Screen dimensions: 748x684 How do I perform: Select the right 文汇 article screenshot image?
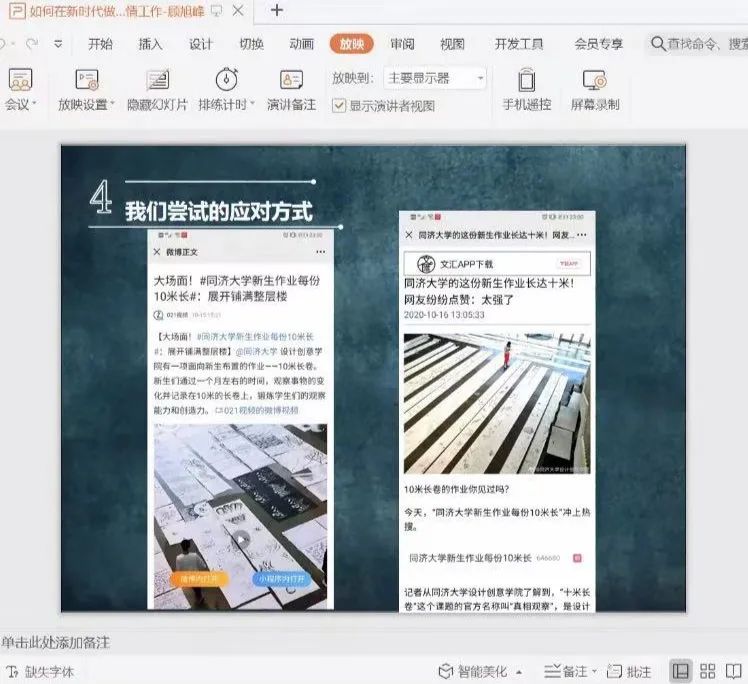(497, 411)
